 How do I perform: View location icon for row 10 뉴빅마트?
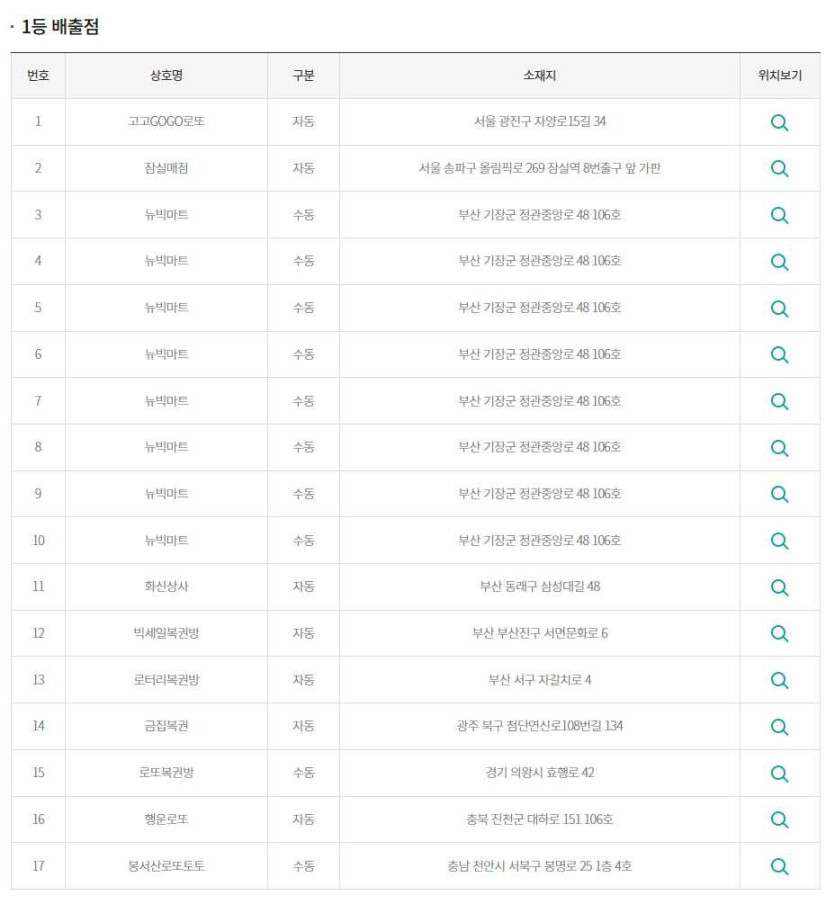(x=779, y=541)
